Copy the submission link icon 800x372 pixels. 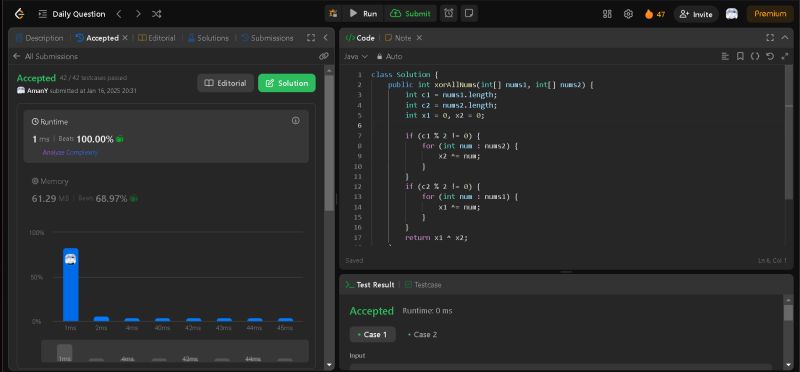[x=323, y=56]
